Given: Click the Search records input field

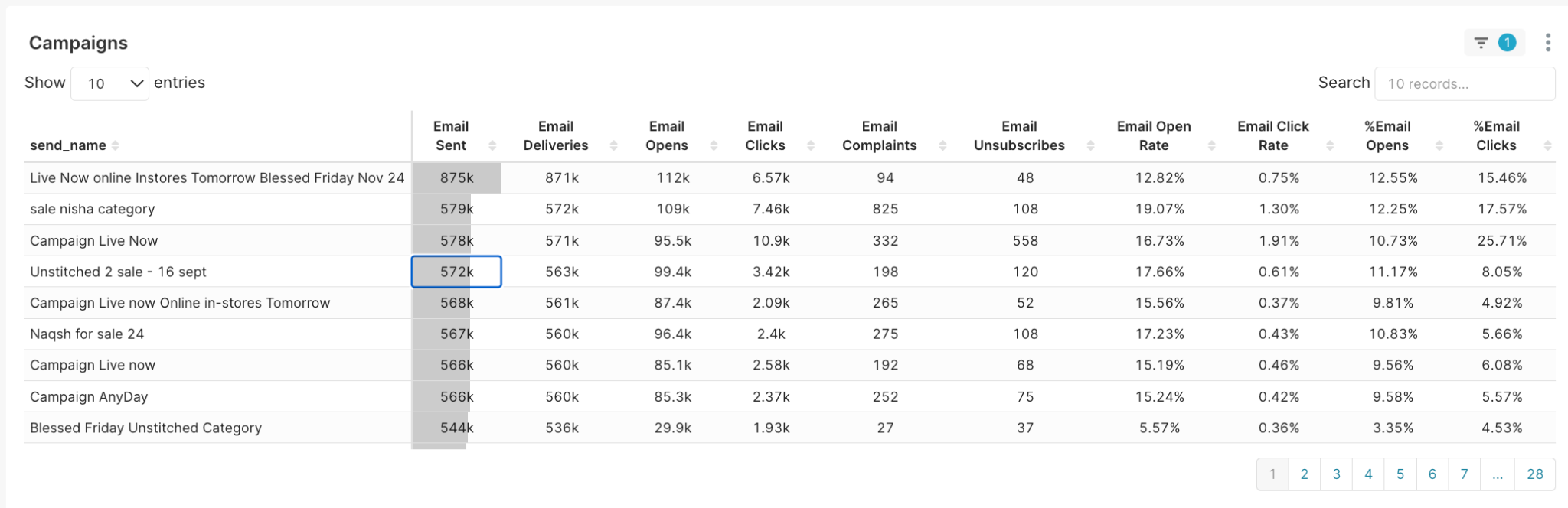Looking at the screenshot, I should pyautogui.click(x=1464, y=83).
